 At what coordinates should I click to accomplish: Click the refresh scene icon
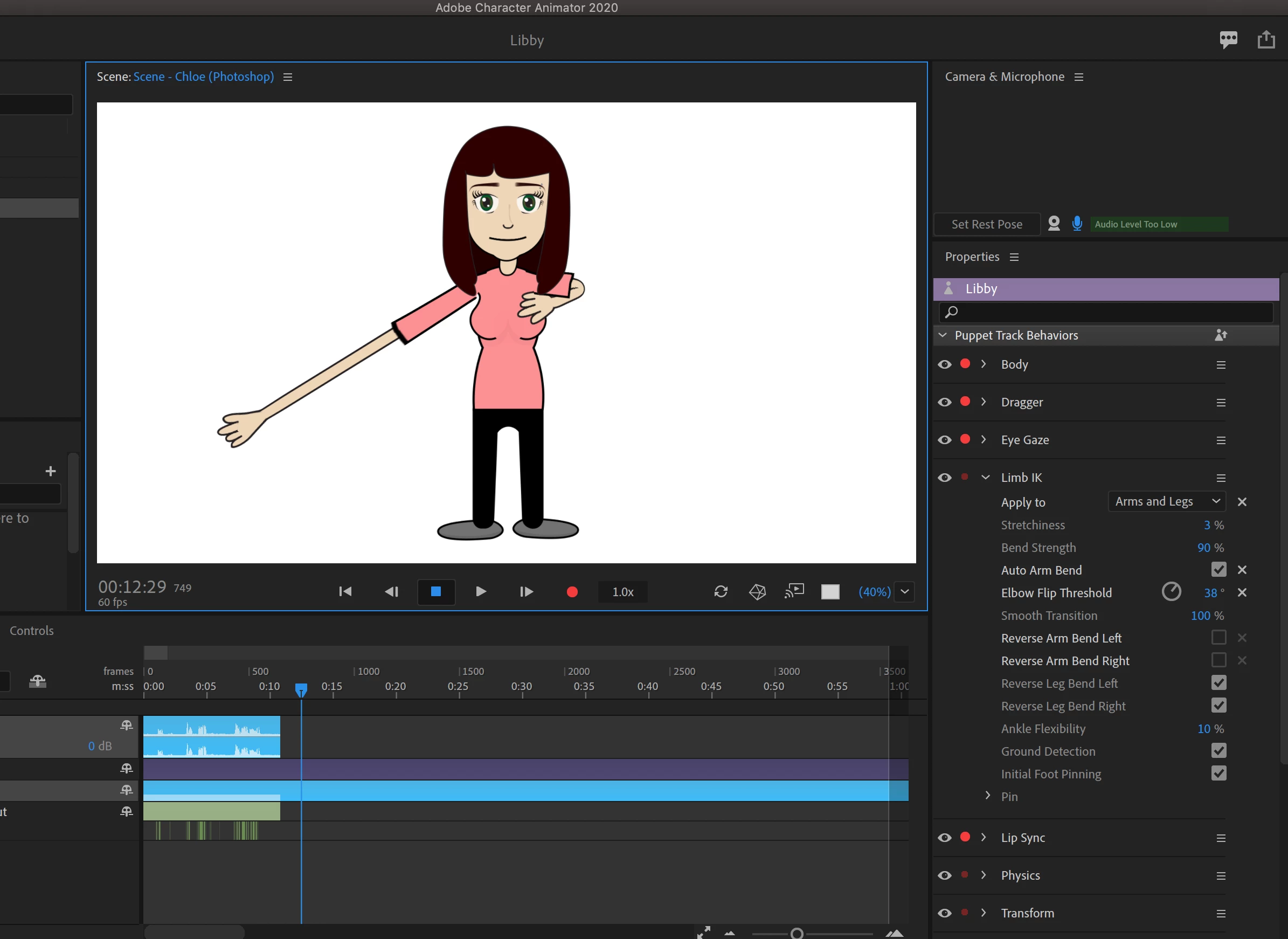(721, 592)
